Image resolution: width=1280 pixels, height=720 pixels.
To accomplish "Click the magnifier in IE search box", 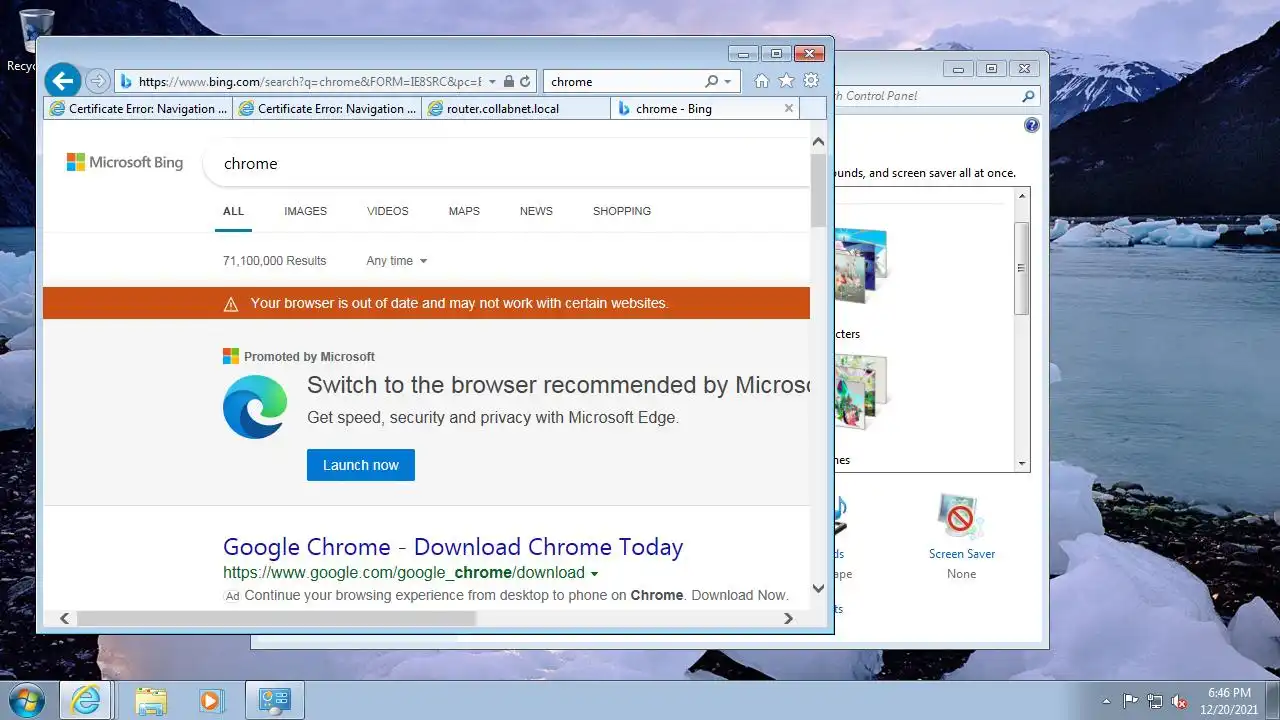I will coord(712,82).
